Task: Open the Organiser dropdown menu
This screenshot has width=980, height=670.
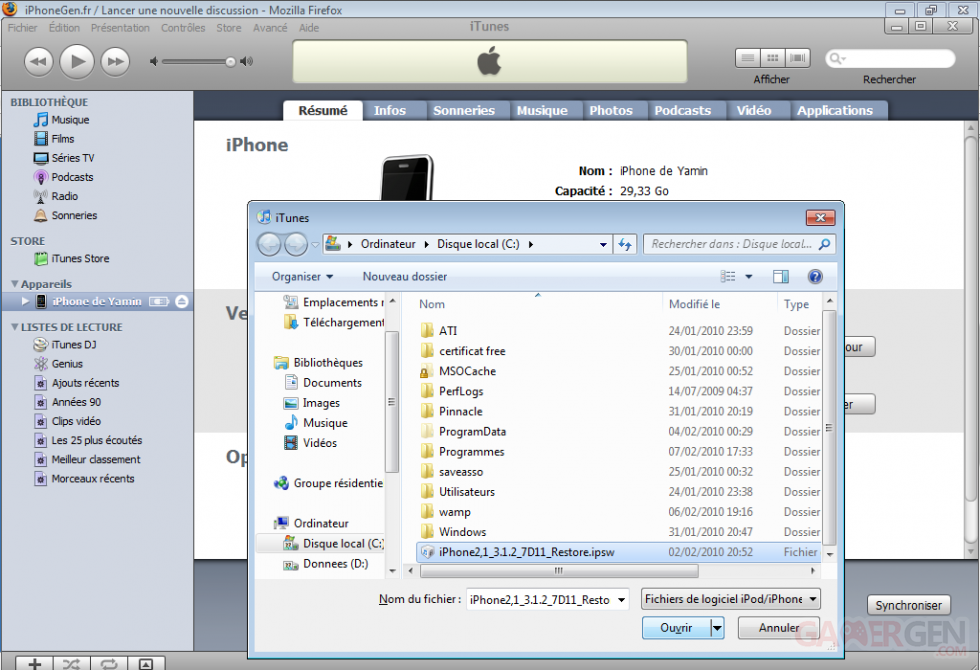Action: click(302, 277)
